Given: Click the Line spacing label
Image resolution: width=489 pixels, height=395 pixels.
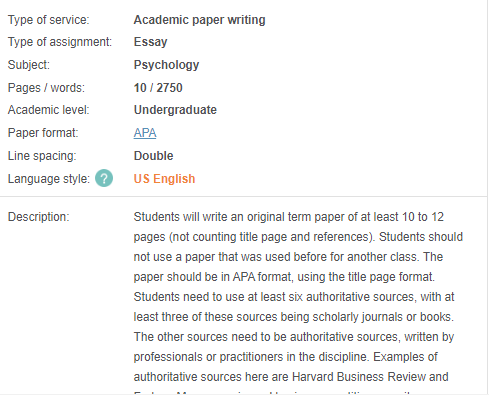Looking at the screenshot, I should click(42, 156).
